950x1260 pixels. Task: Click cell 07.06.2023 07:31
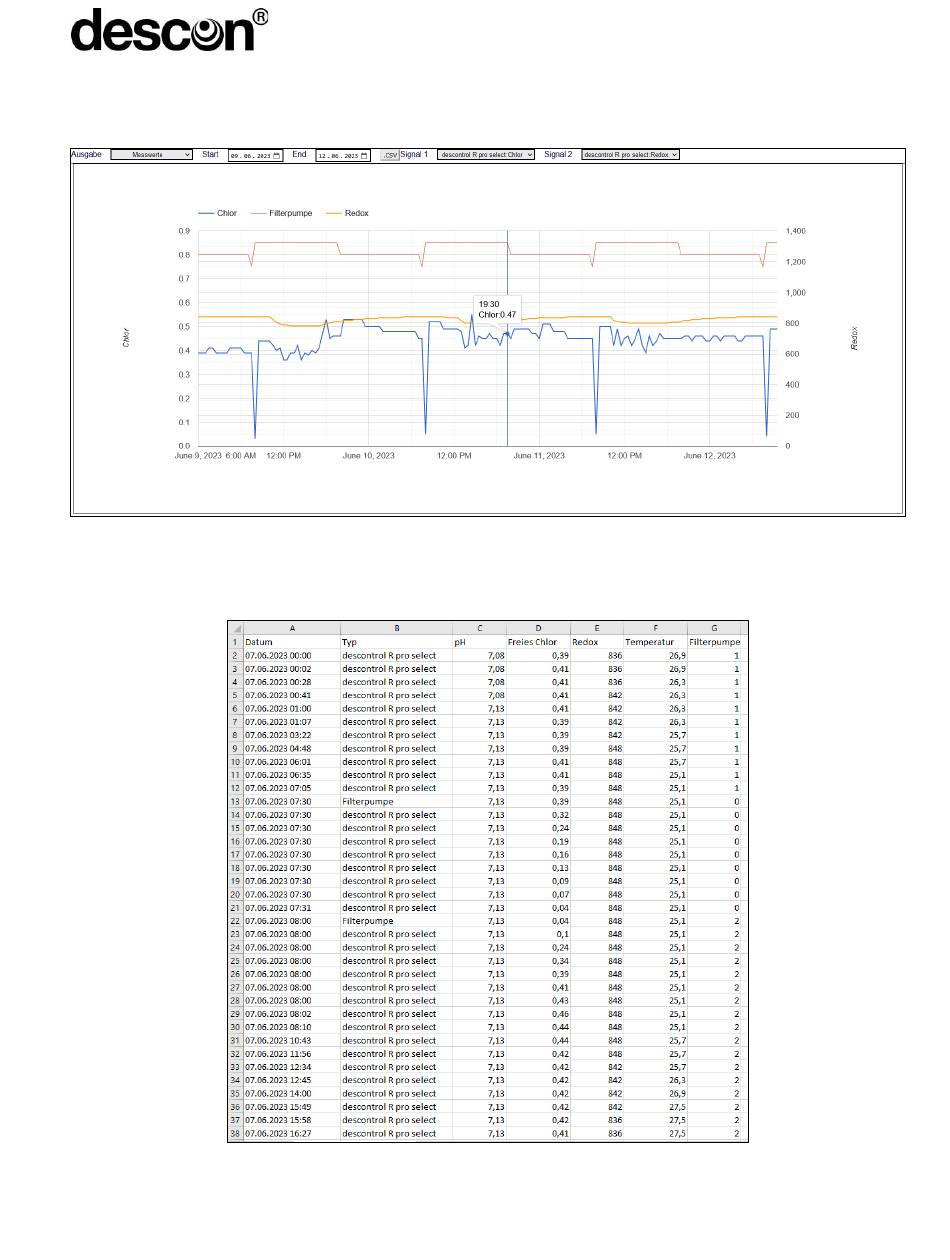coord(291,908)
